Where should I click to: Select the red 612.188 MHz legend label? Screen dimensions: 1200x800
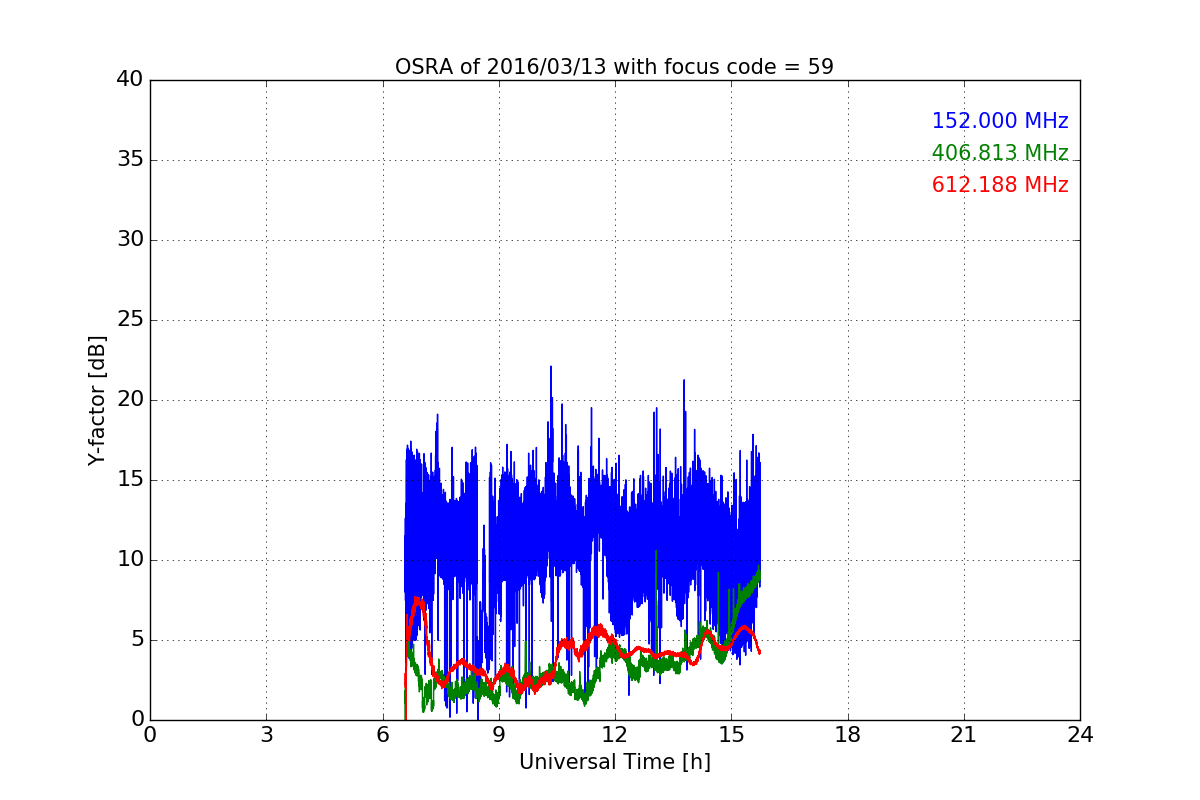pos(1000,185)
